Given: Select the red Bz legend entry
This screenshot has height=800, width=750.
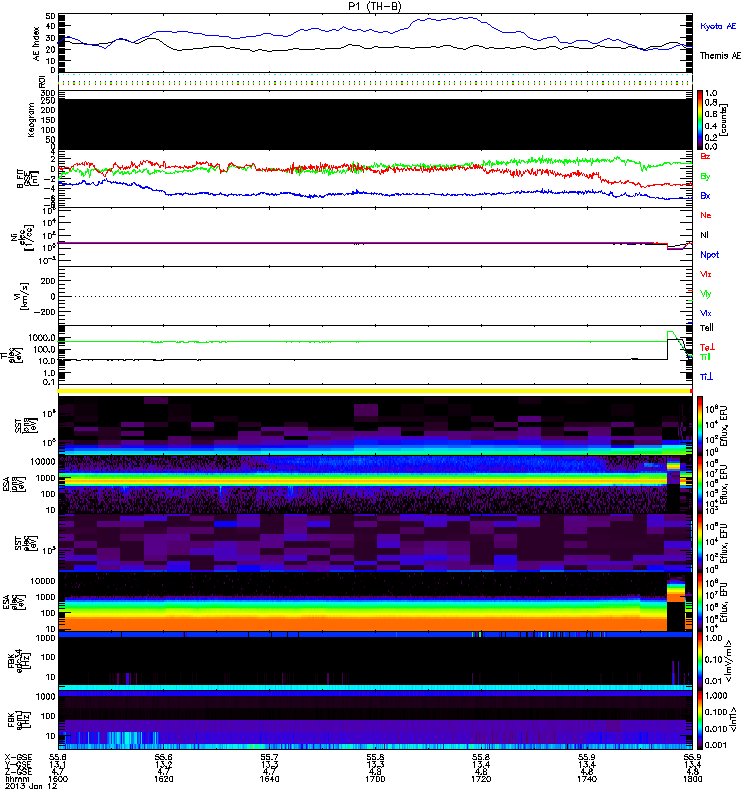Looking at the screenshot, I should coord(705,157).
